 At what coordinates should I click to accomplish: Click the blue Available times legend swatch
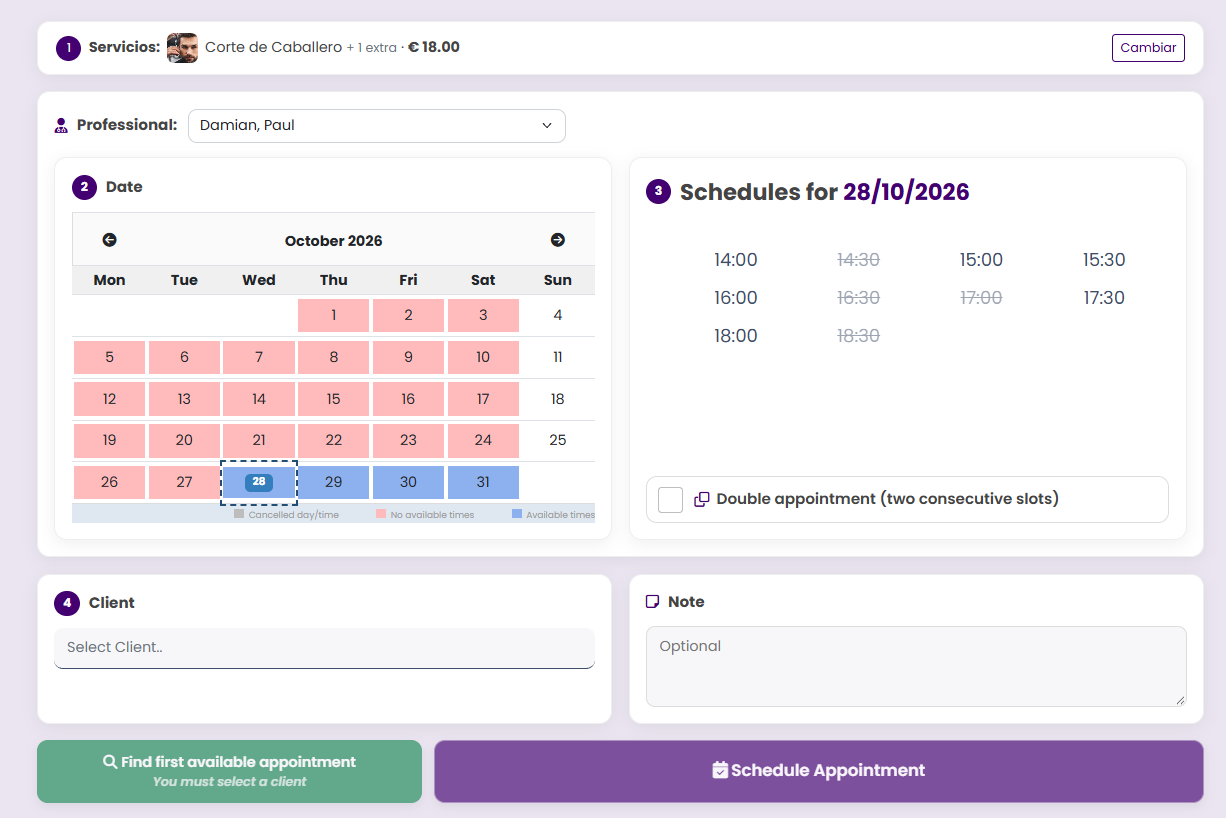[517, 514]
